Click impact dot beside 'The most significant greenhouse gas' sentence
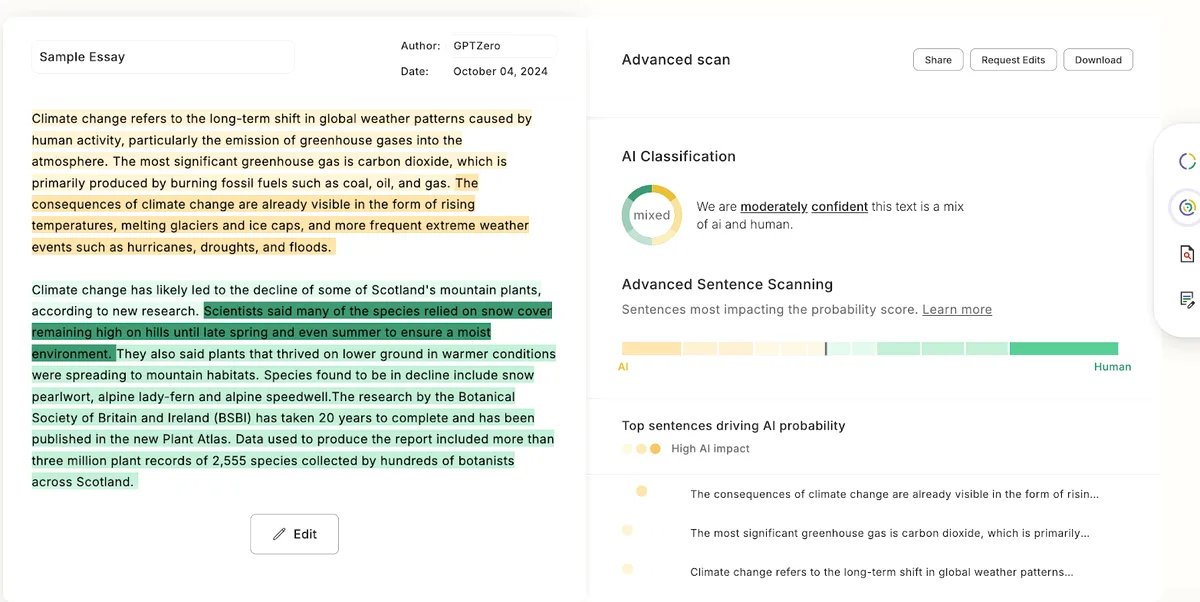The height and width of the screenshot is (602, 1200). click(627, 531)
